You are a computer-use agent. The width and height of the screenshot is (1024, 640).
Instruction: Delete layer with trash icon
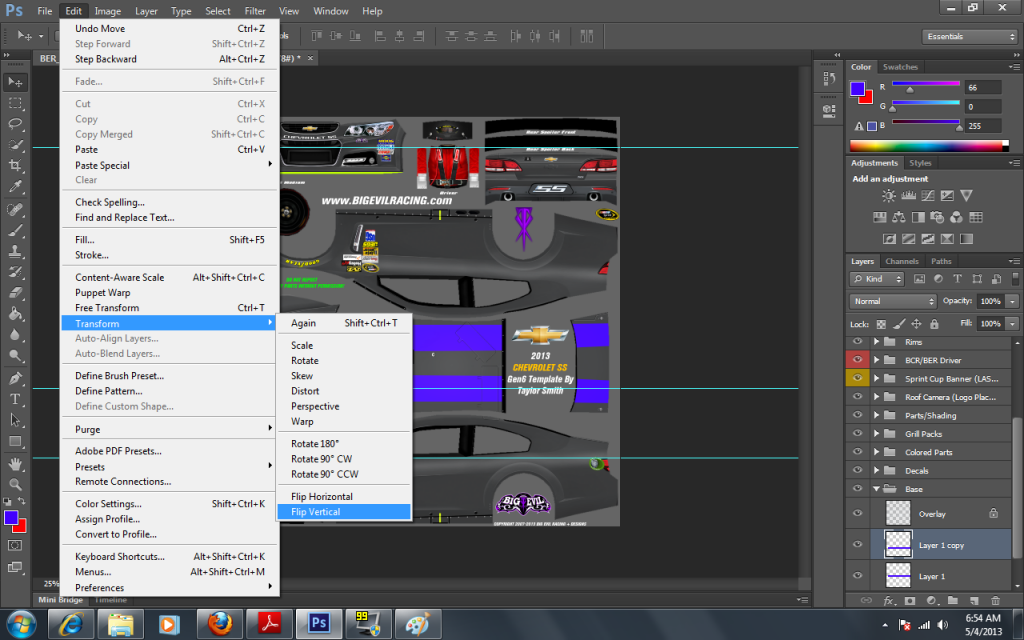point(995,600)
